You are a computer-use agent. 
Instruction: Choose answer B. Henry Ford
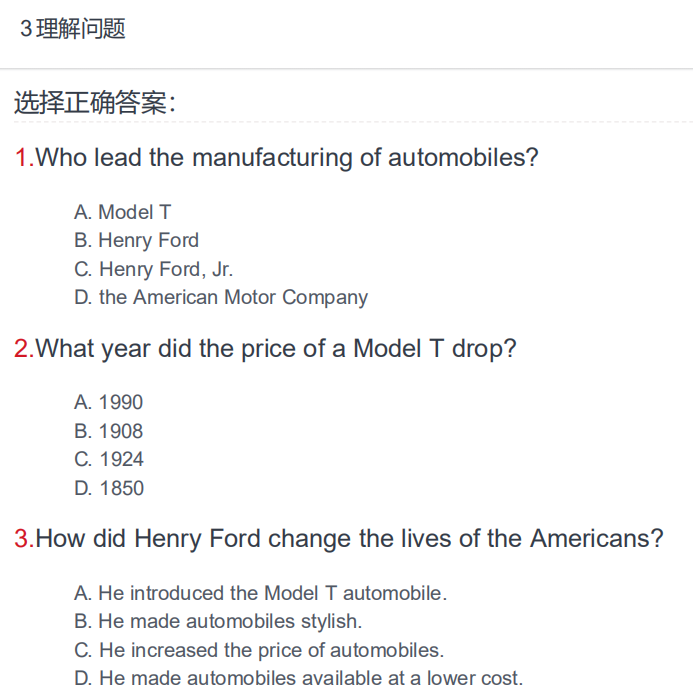point(136,240)
